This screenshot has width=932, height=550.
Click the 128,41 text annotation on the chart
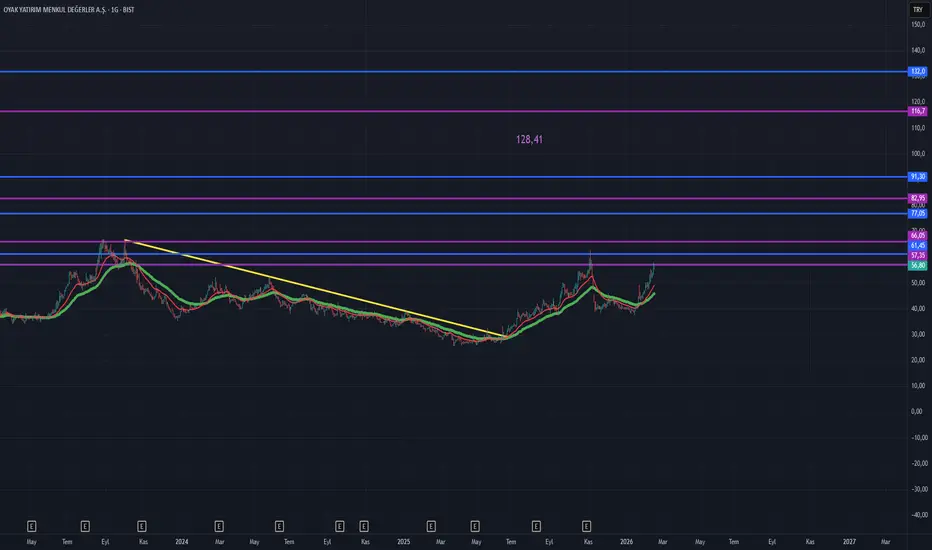[x=529, y=139]
